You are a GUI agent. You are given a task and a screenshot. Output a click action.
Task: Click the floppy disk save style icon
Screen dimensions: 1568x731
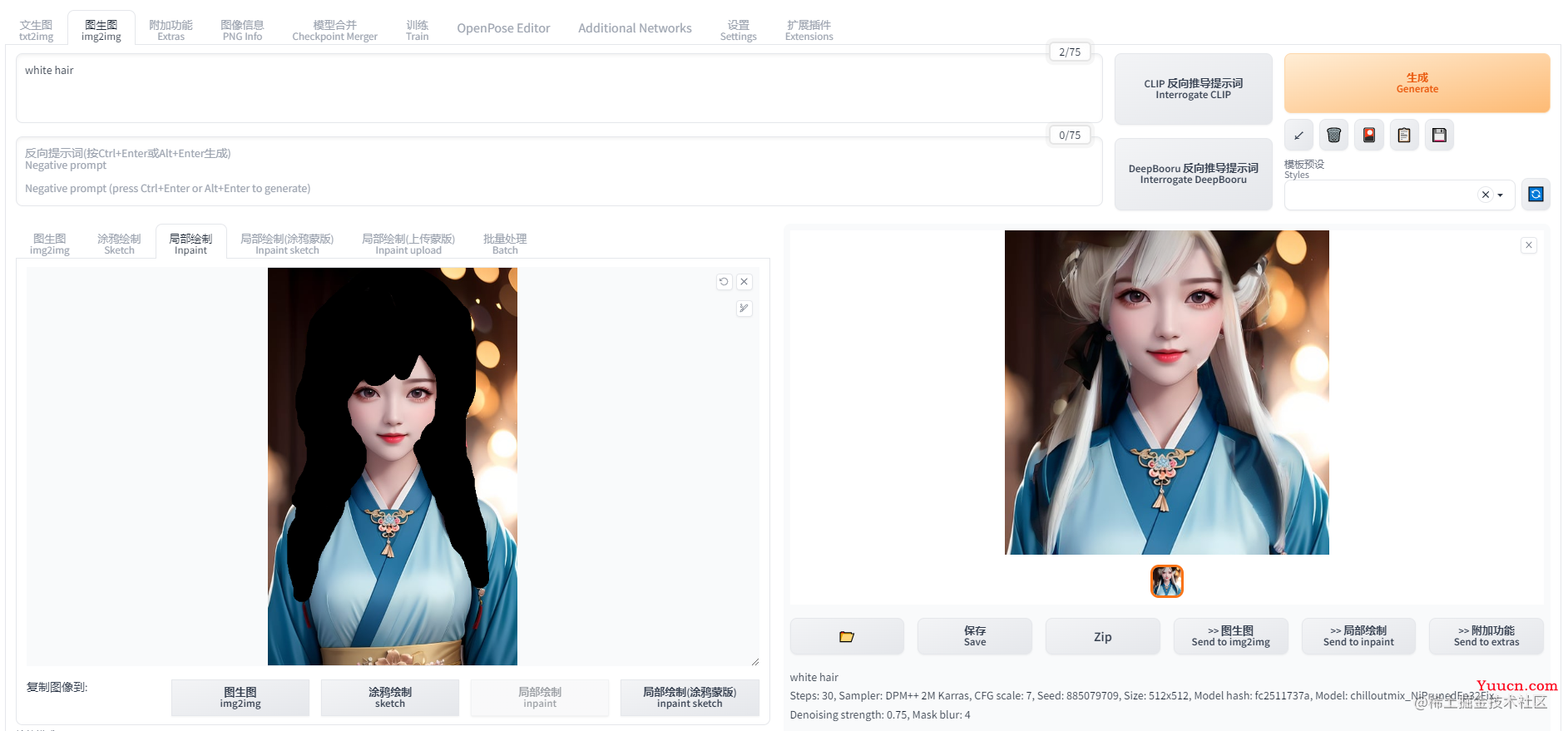[x=1439, y=136]
